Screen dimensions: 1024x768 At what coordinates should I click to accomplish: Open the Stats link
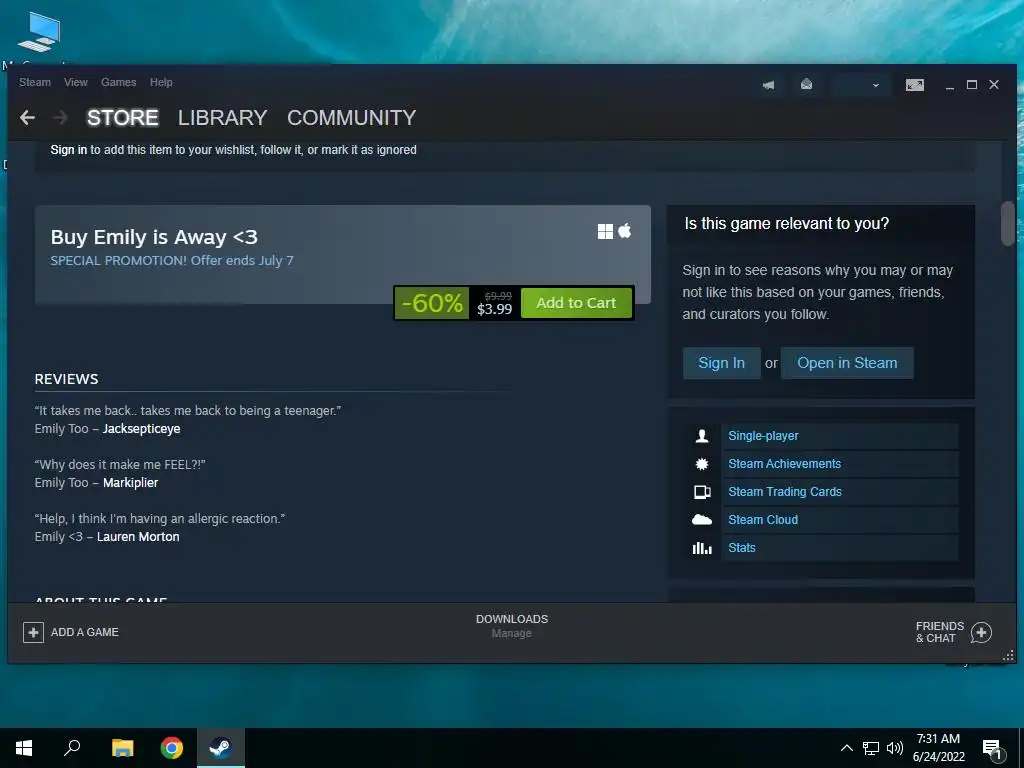click(x=742, y=548)
